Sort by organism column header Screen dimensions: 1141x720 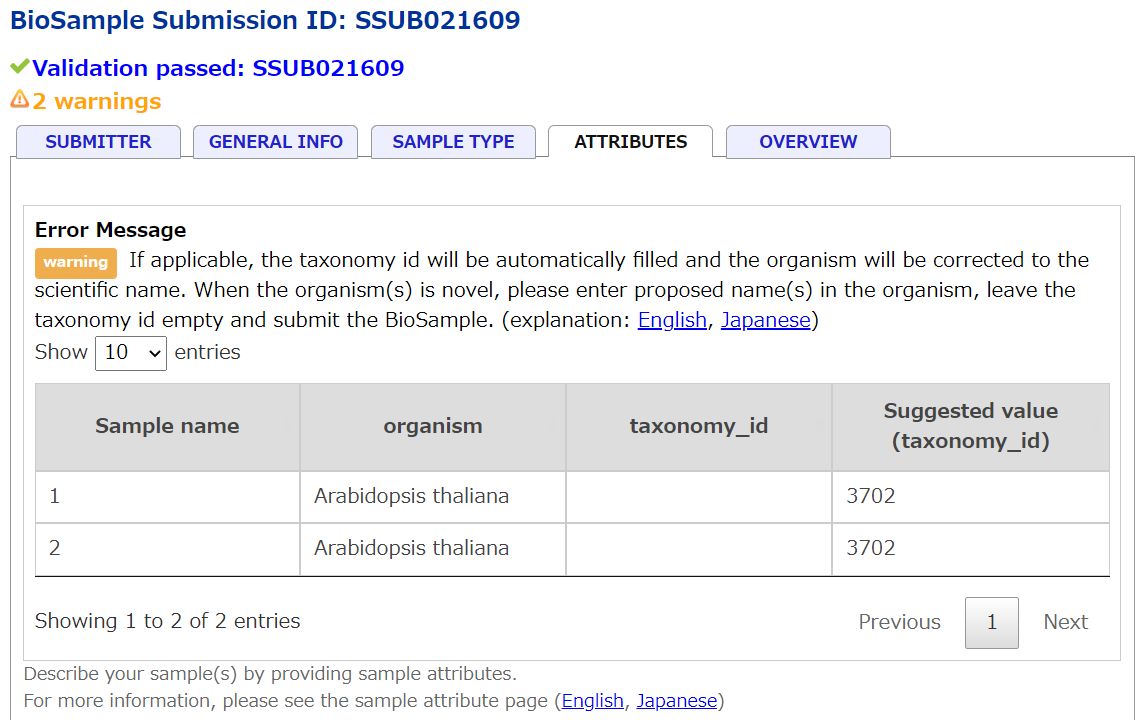point(433,427)
